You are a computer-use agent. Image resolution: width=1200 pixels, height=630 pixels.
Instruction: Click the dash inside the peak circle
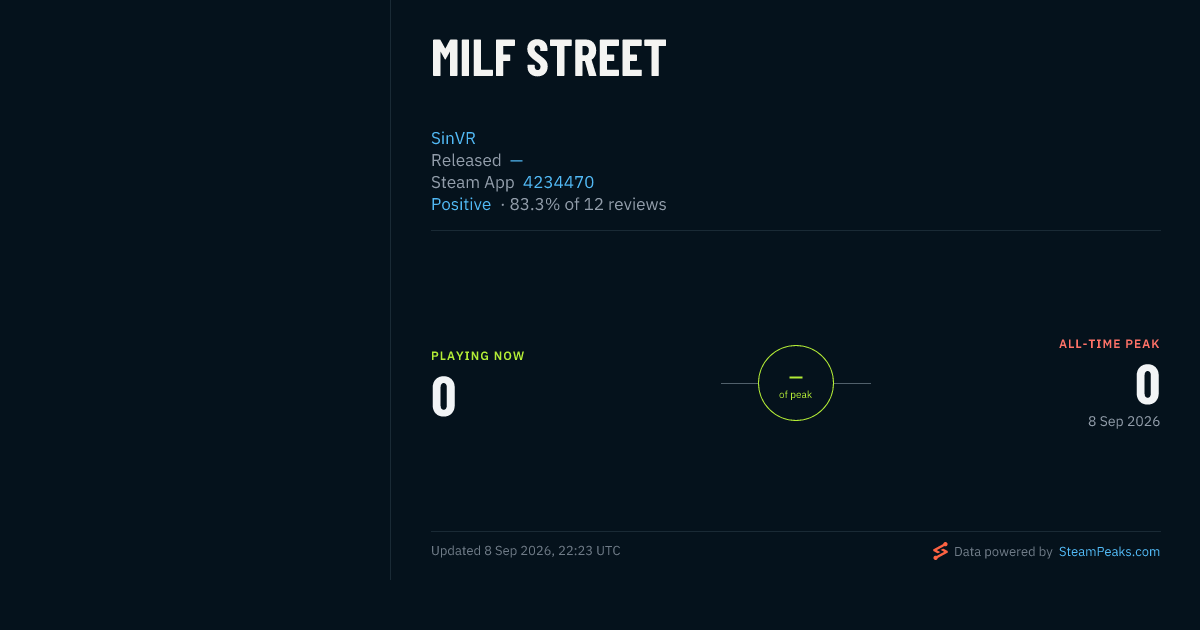click(796, 377)
